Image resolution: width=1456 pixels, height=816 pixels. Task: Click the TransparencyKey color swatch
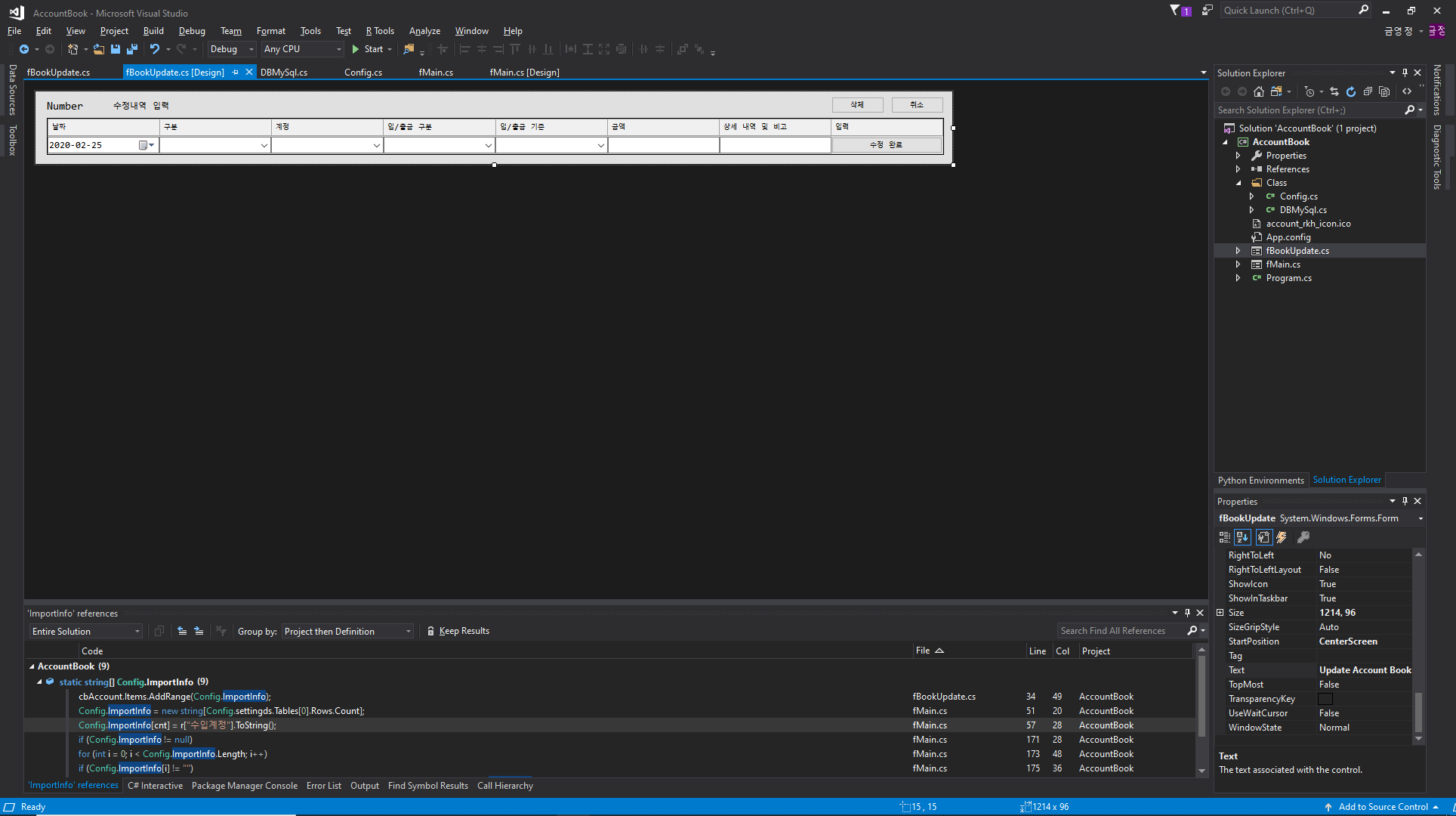tap(1325, 699)
